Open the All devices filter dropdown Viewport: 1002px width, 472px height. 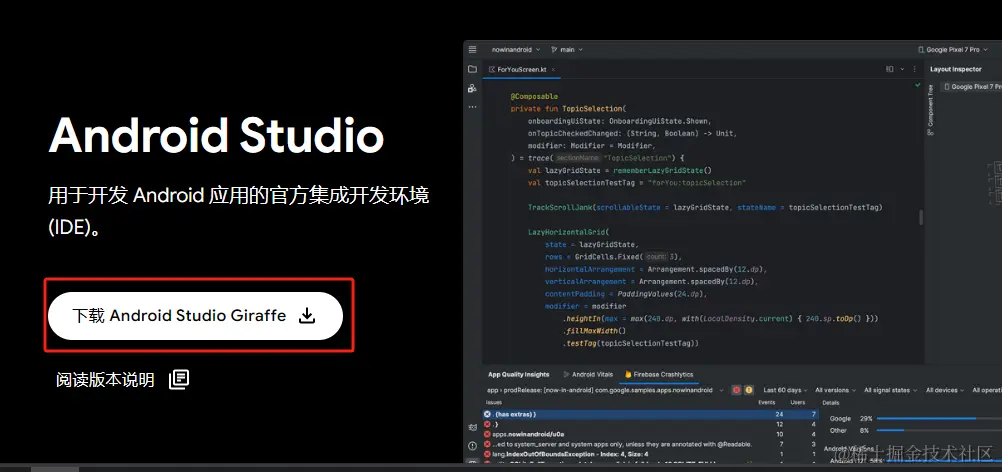point(945,390)
